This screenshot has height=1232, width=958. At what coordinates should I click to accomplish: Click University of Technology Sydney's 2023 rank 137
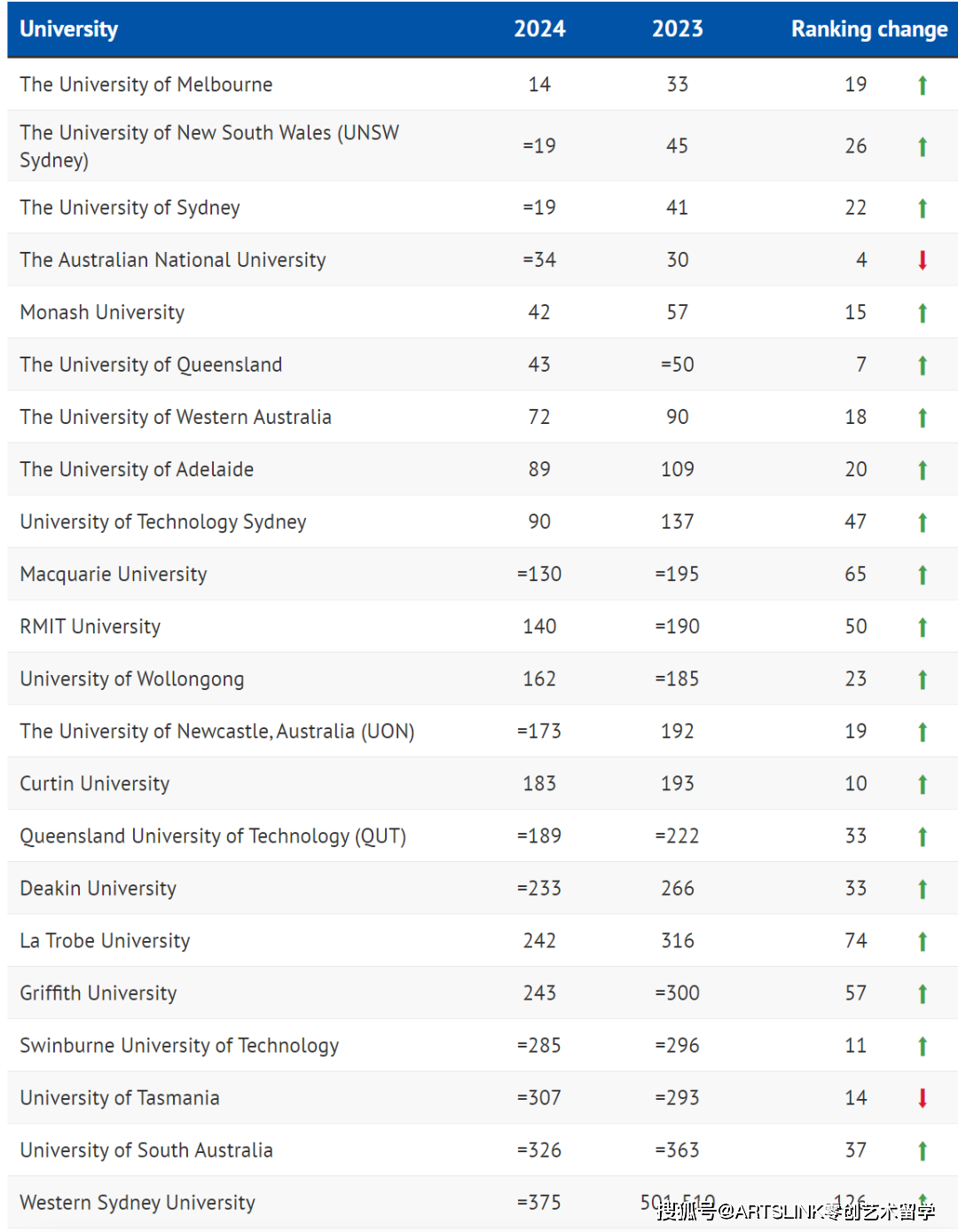(x=678, y=522)
